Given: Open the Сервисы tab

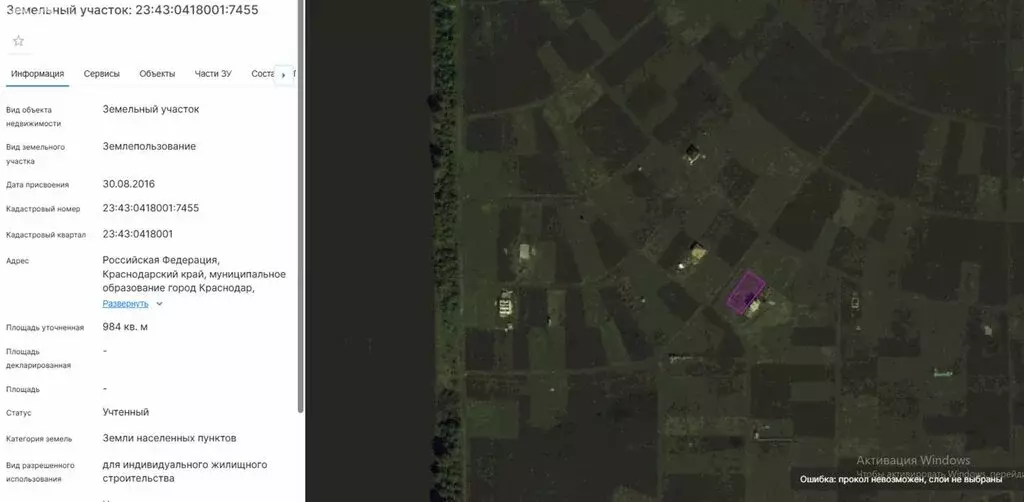Looking at the screenshot, I should (102, 74).
